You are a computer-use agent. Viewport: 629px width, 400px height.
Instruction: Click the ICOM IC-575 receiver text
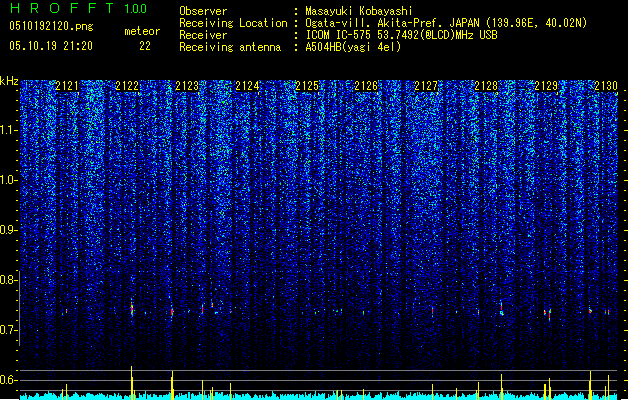tap(401, 35)
